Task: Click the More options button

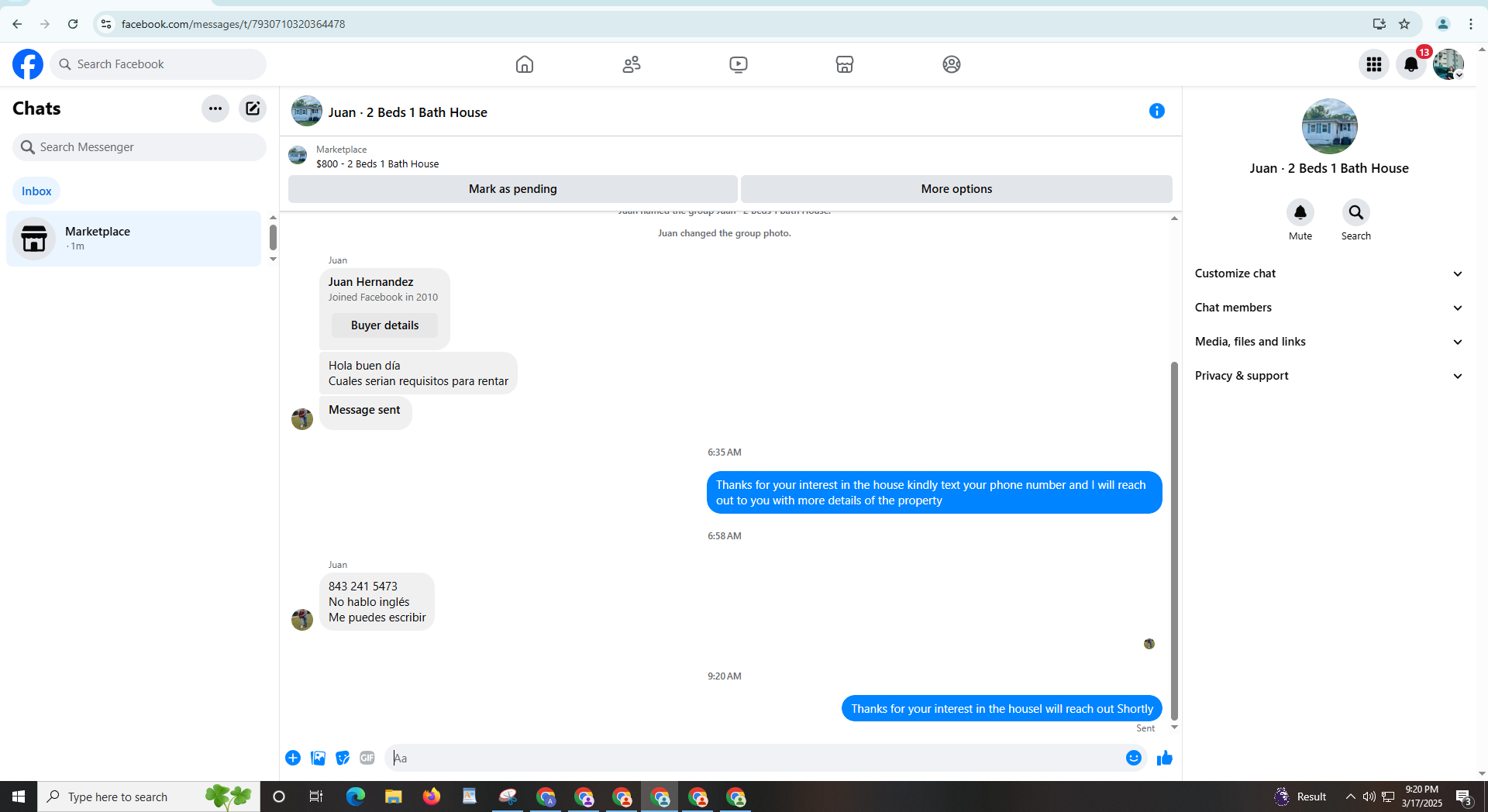Action: pos(956,189)
